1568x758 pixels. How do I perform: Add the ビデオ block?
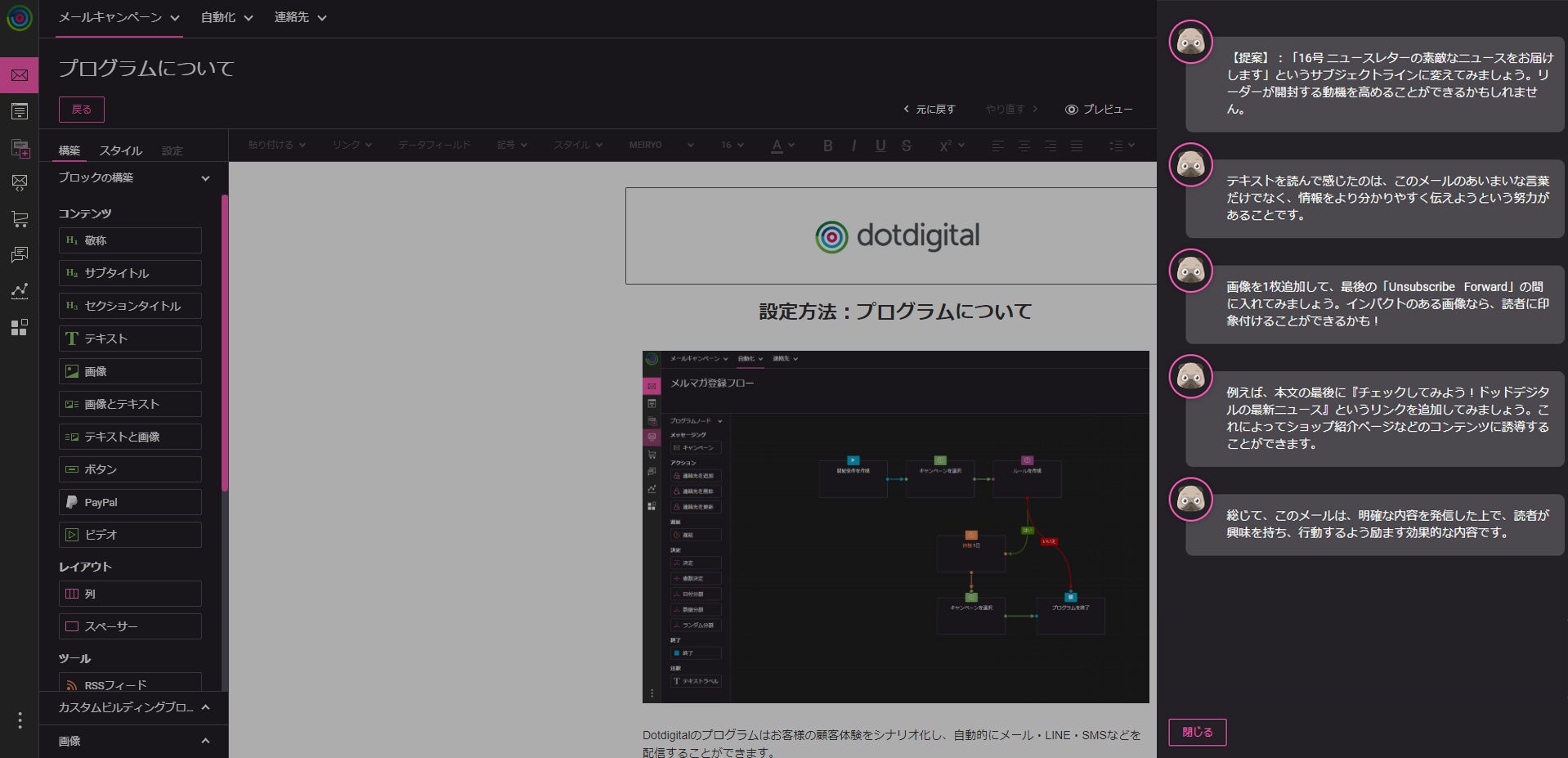pyautogui.click(x=130, y=535)
